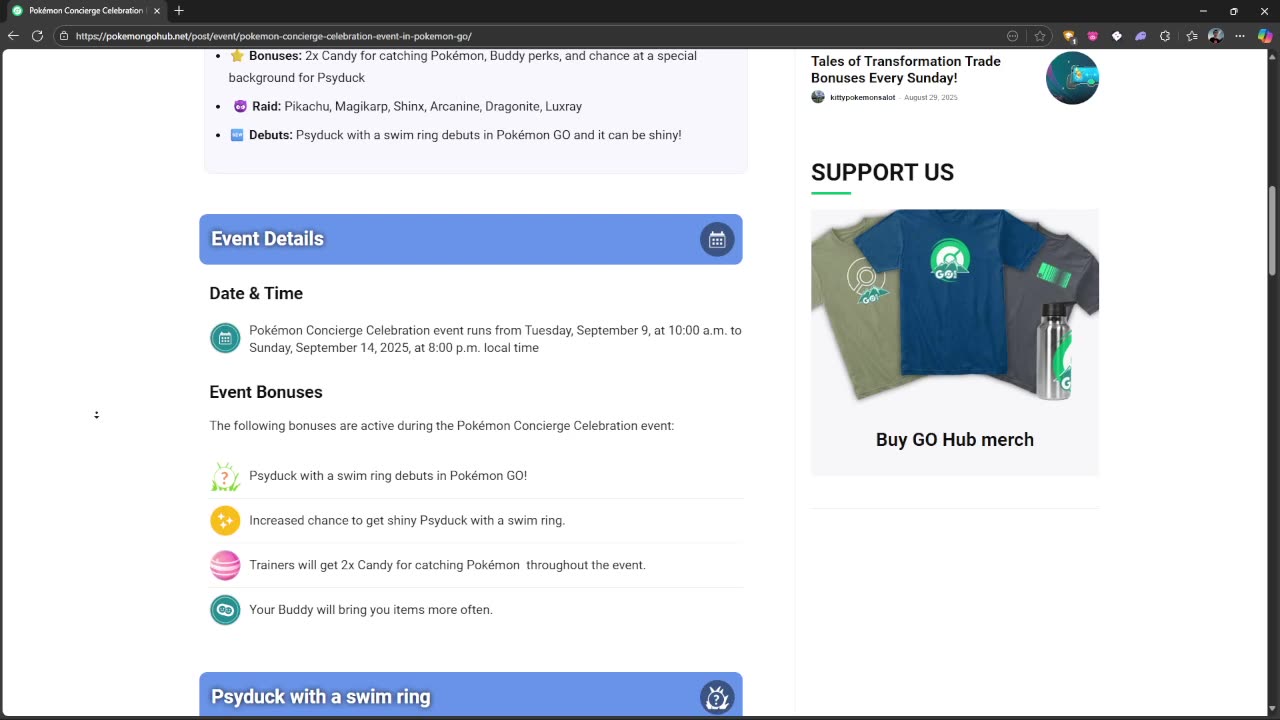The width and height of the screenshot is (1280, 720).
Task: Select text 'Psyduck with a swim ring debuts in Pokémon GO!'
Action: [388, 476]
